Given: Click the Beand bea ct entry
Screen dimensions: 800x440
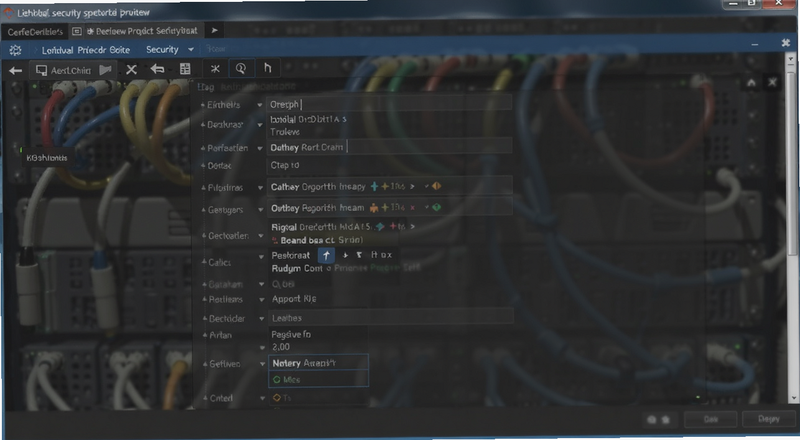Looking at the screenshot, I should tap(321, 240).
